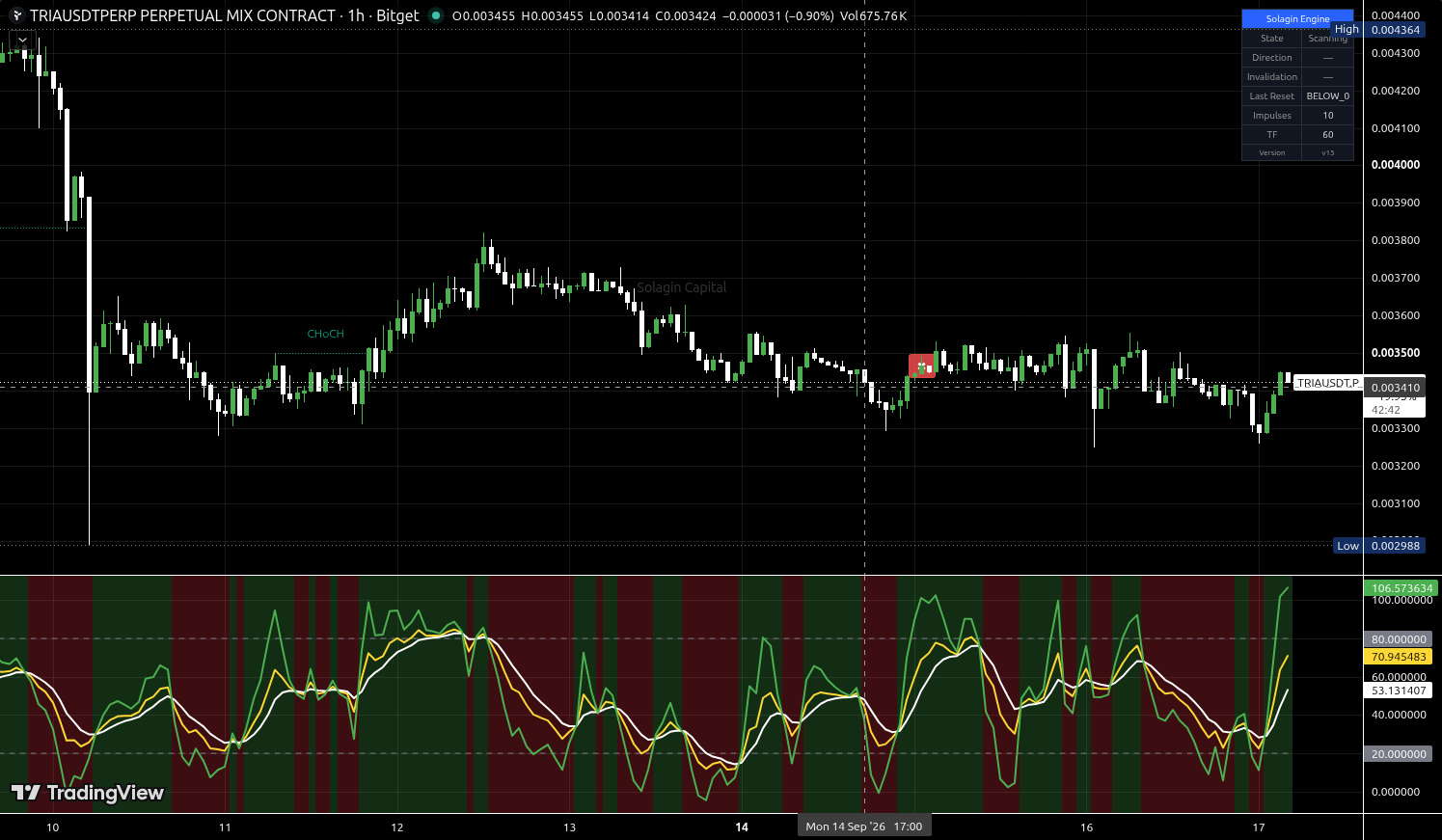The height and width of the screenshot is (840, 1442).
Task: Click the Solagin Capital text on chart
Action: (x=682, y=287)
